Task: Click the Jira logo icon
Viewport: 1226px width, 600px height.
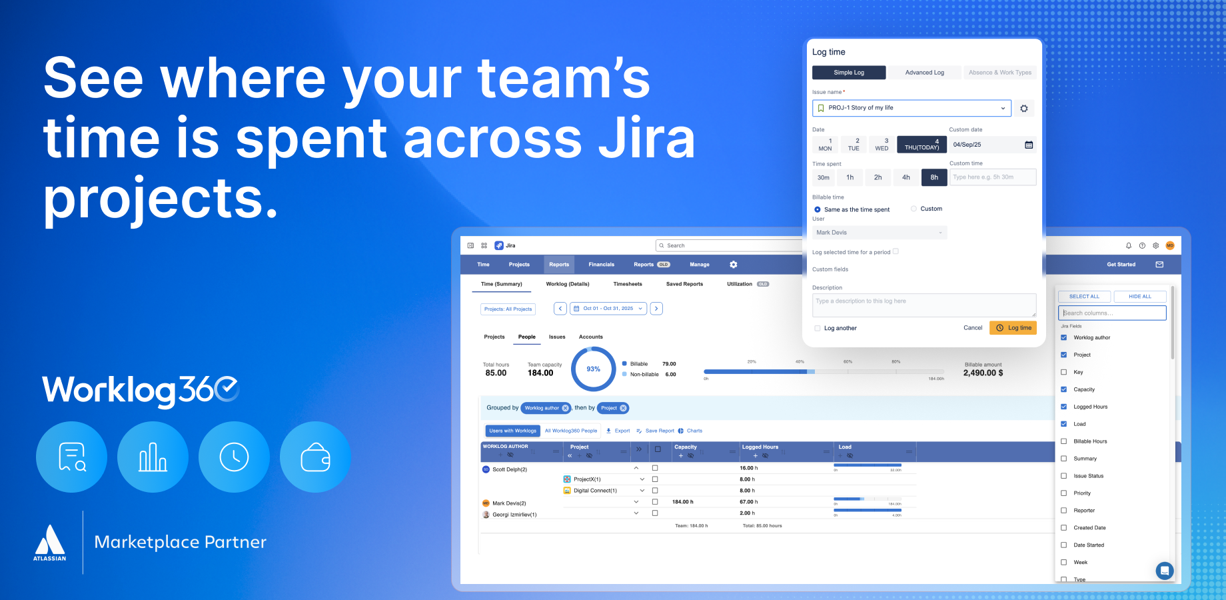Action: pyautogui.click(x=499, y=245)
